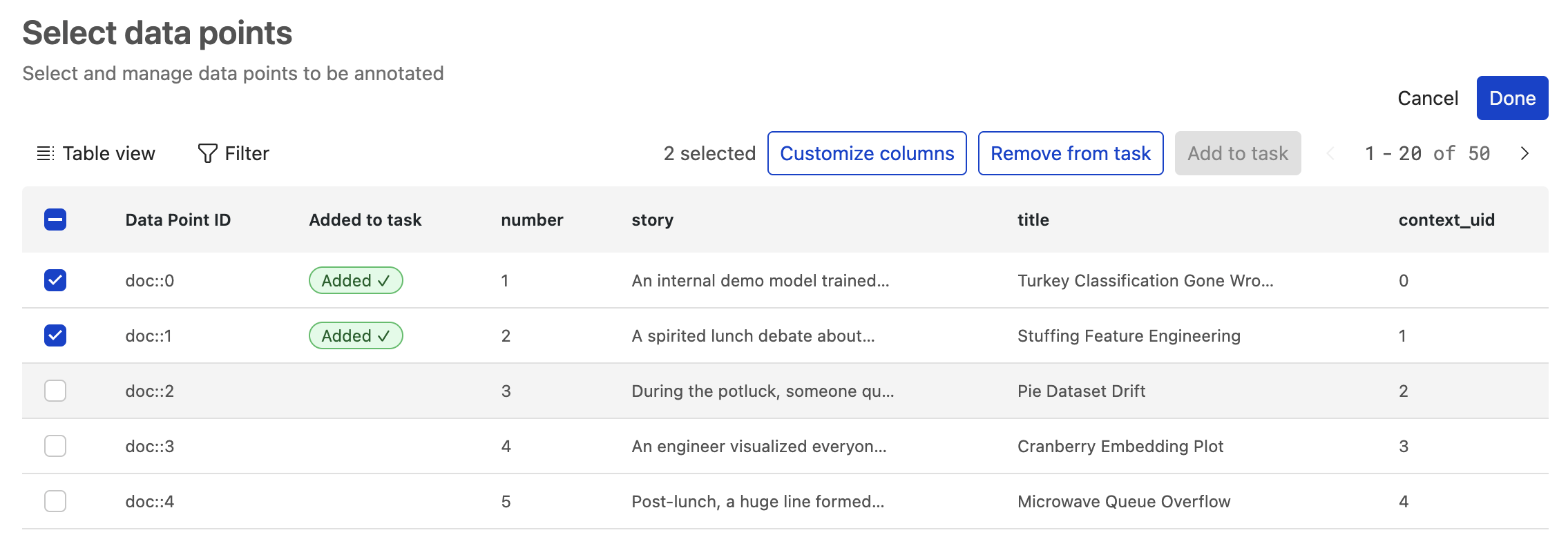
Task: Click the Filter funnel icon
Action: pyautogui.click(x=207, y=153)
